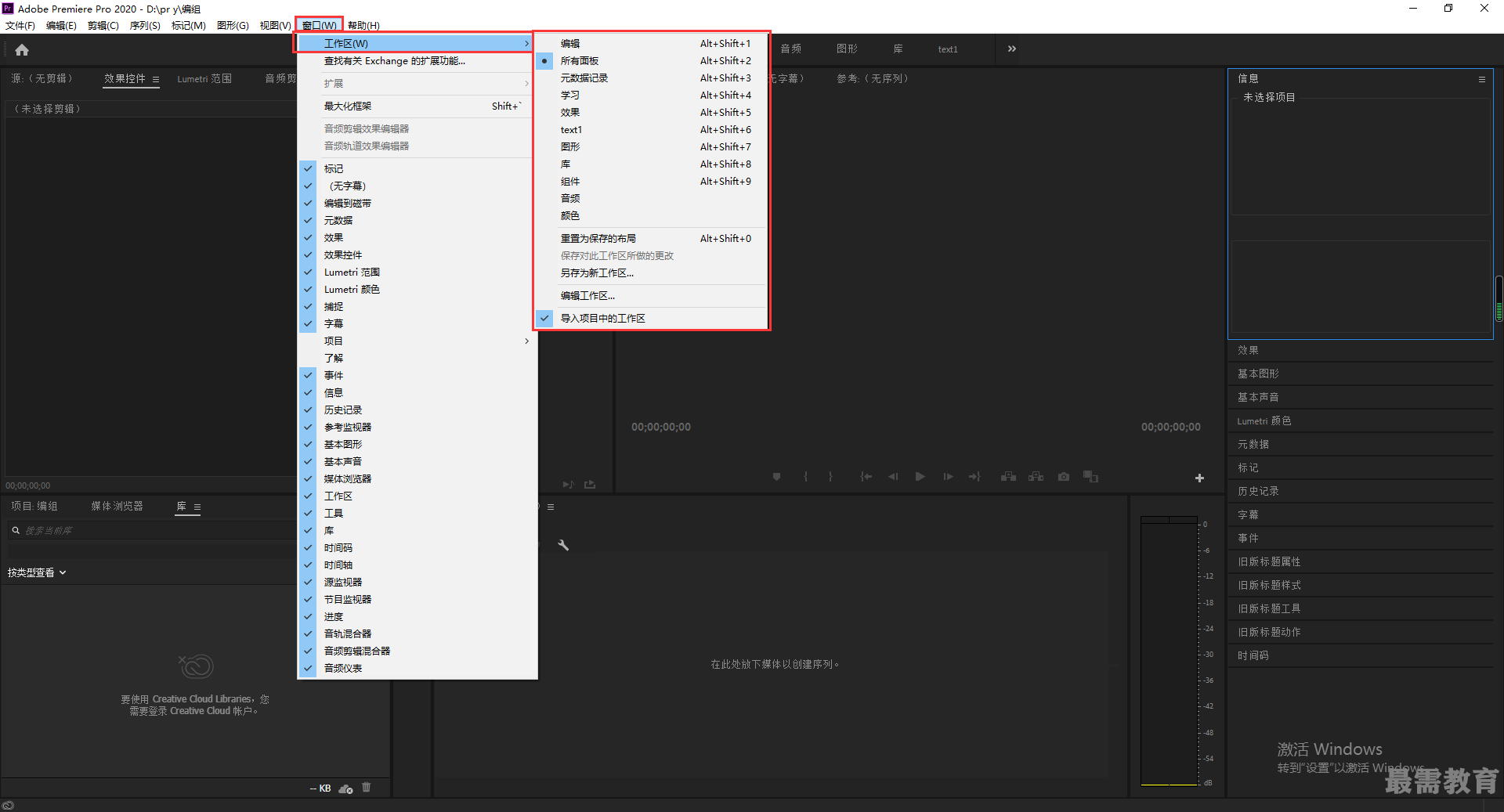Show more workspaces via double-chevron
This screenshot has height=812, width=1504.
pyautogui.click(x=1011, y=49)
